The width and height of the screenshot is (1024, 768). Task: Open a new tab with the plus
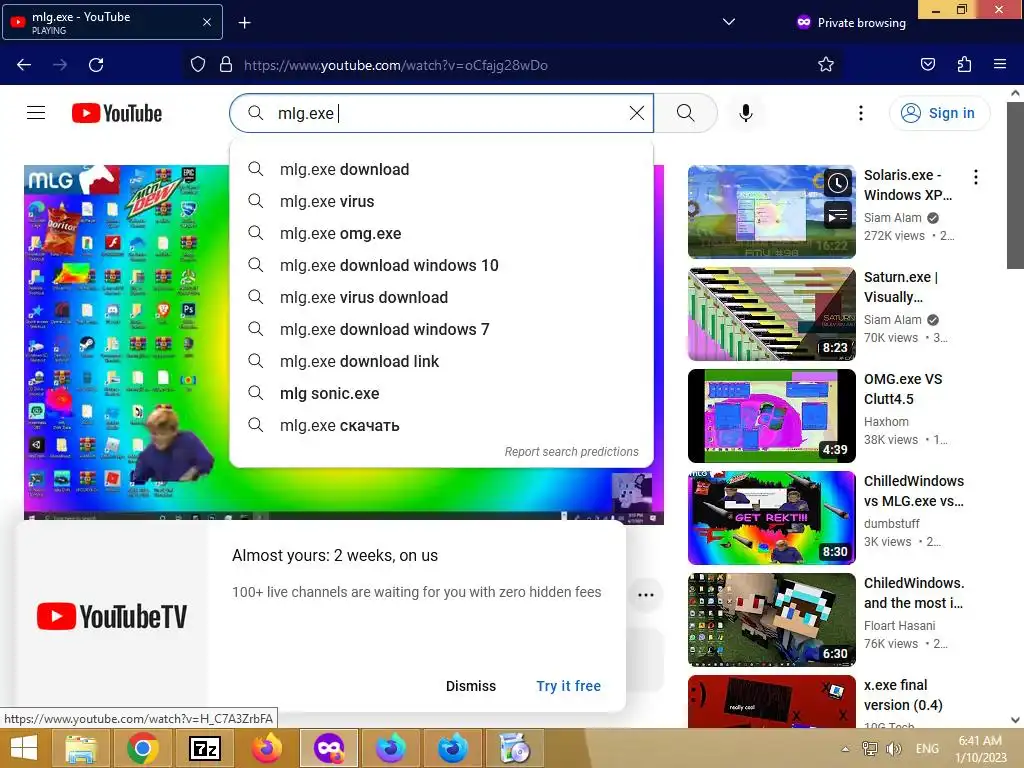[244, 23]
